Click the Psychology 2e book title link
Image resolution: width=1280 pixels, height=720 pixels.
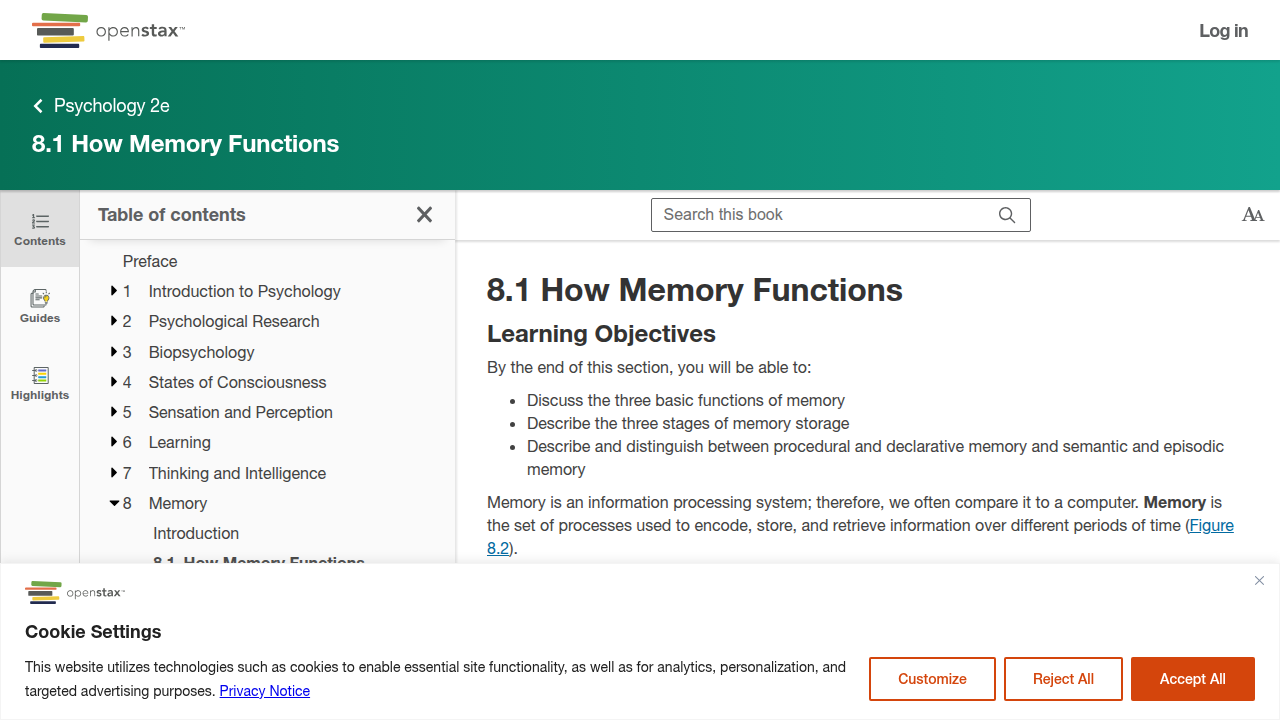pyautogui.click(x=112, y=106)
